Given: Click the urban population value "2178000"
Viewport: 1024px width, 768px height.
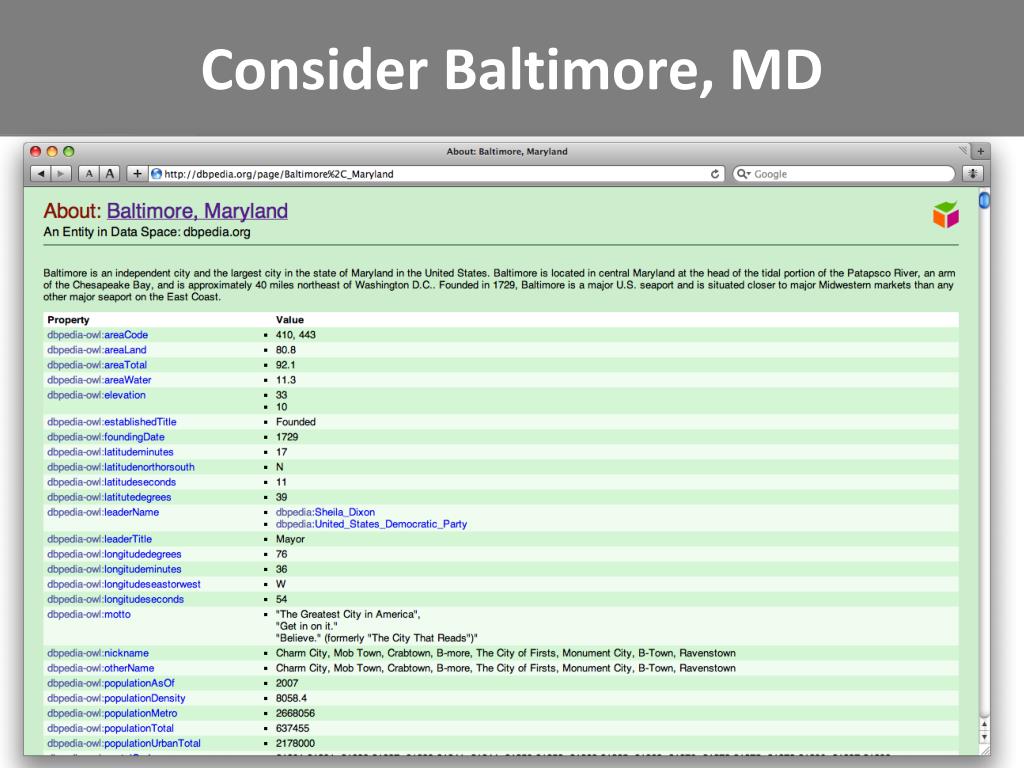Looking at the screenshot, I should pos(295,743).
